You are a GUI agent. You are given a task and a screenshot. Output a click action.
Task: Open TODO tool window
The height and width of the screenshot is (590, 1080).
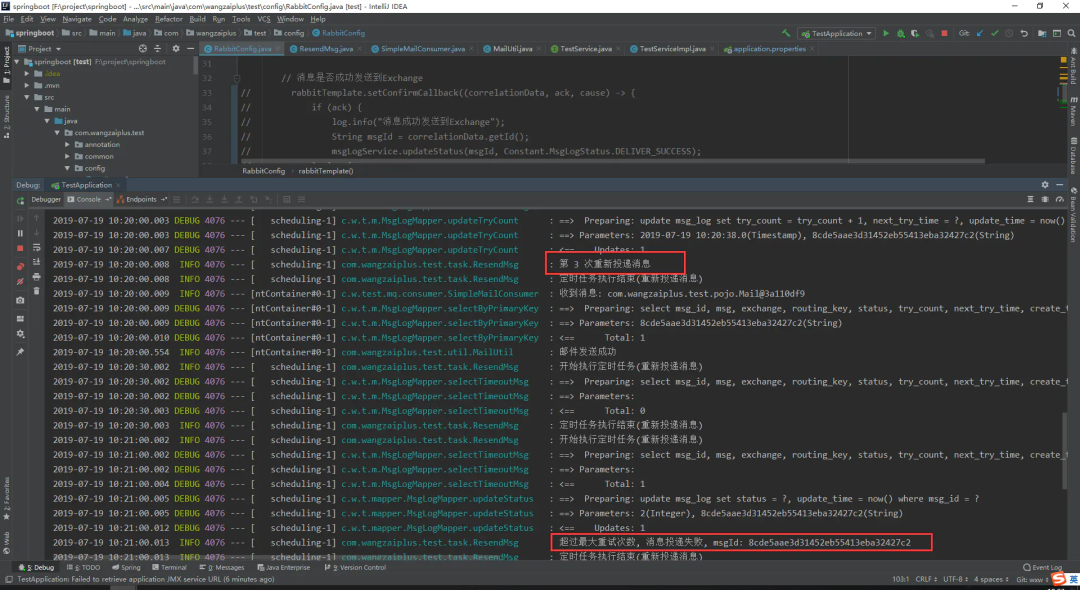point(84,568)
